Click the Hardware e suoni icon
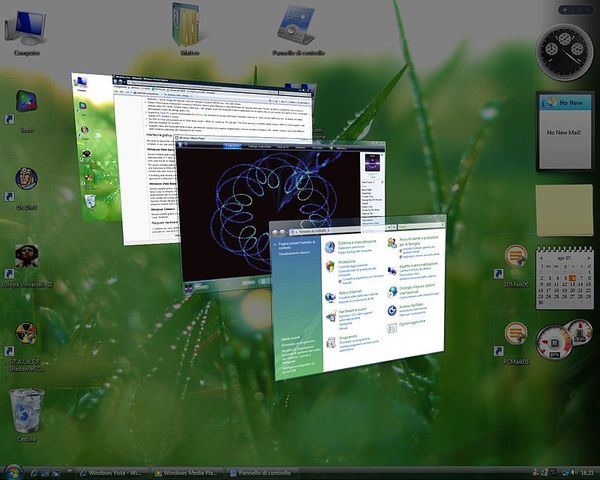Image resolution: width=600 pixels, height=480 pixels. click(x=331, y=316)
